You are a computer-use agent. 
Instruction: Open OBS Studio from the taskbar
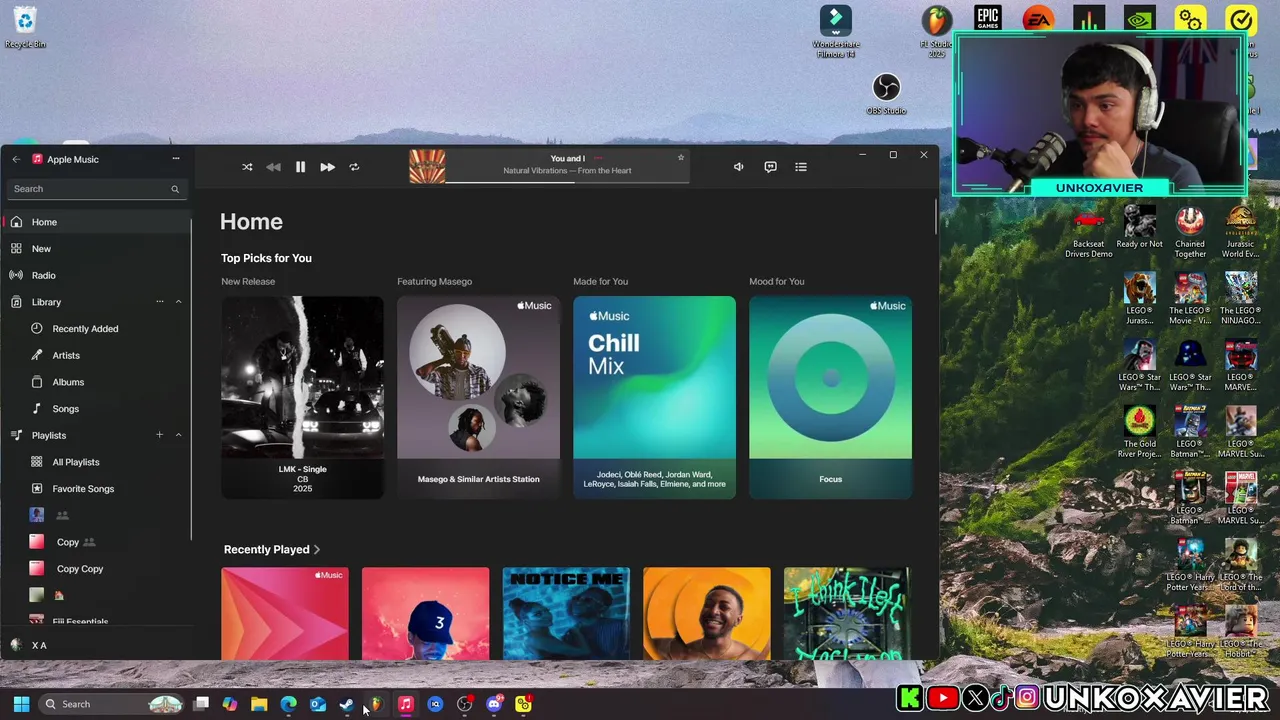point(464,704)
